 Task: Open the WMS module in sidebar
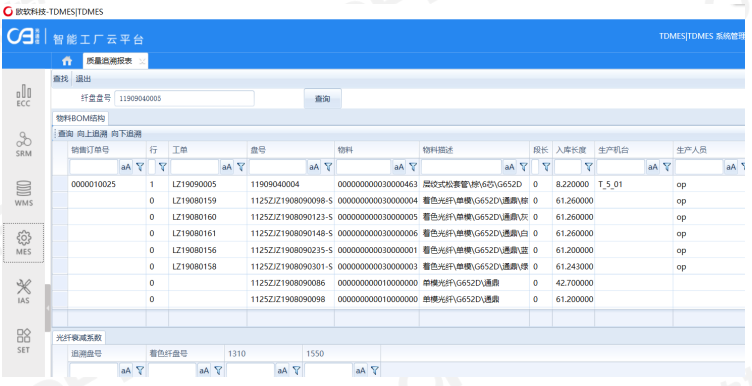click(x=24, y=193)
